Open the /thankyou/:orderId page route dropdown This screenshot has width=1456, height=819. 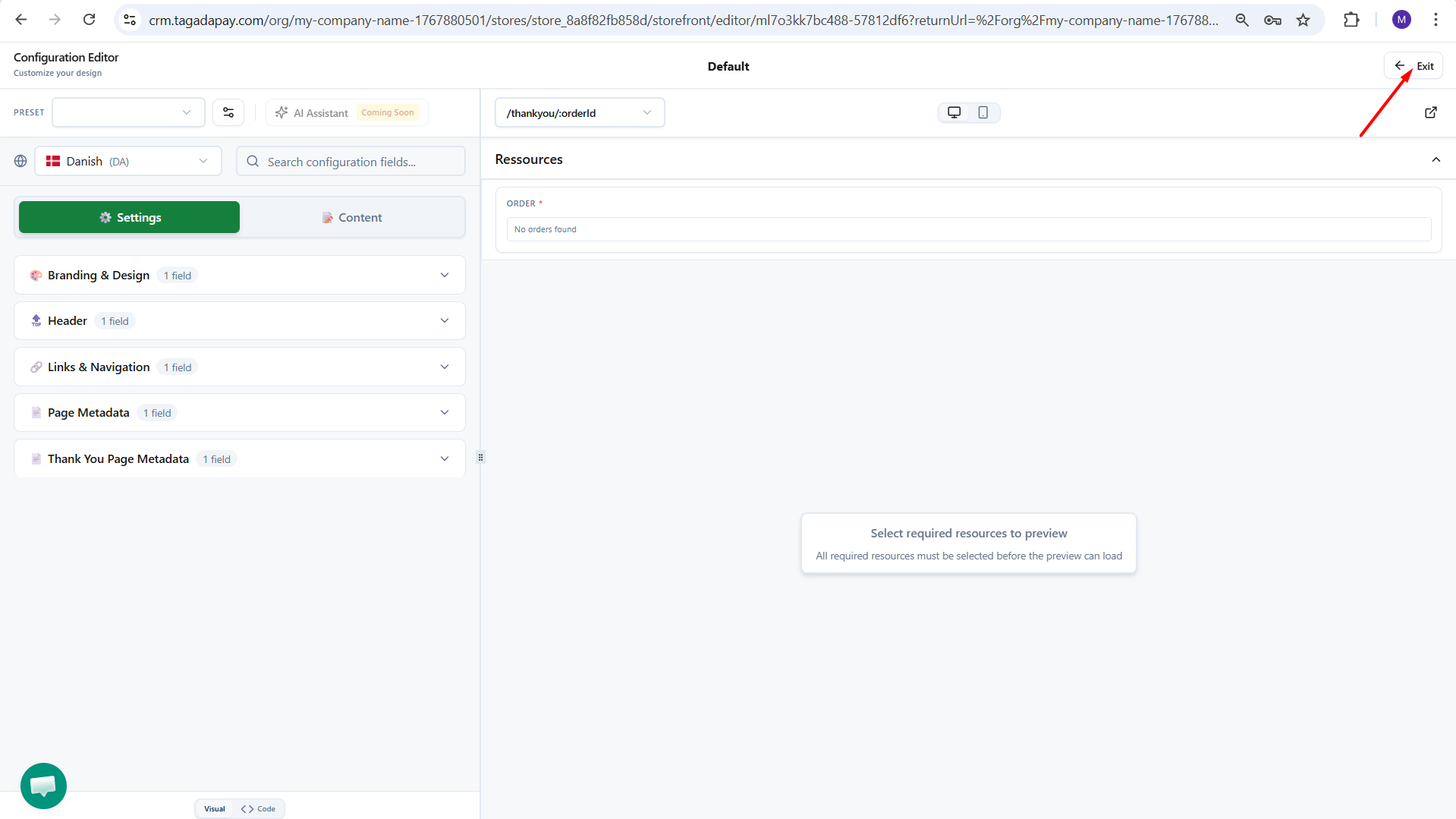point(579,113)
